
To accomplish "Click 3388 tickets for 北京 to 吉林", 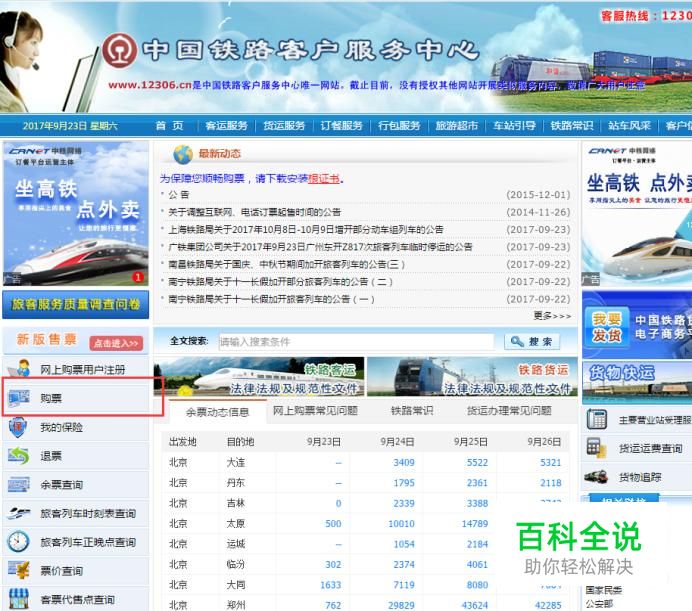I will (478, 503).
